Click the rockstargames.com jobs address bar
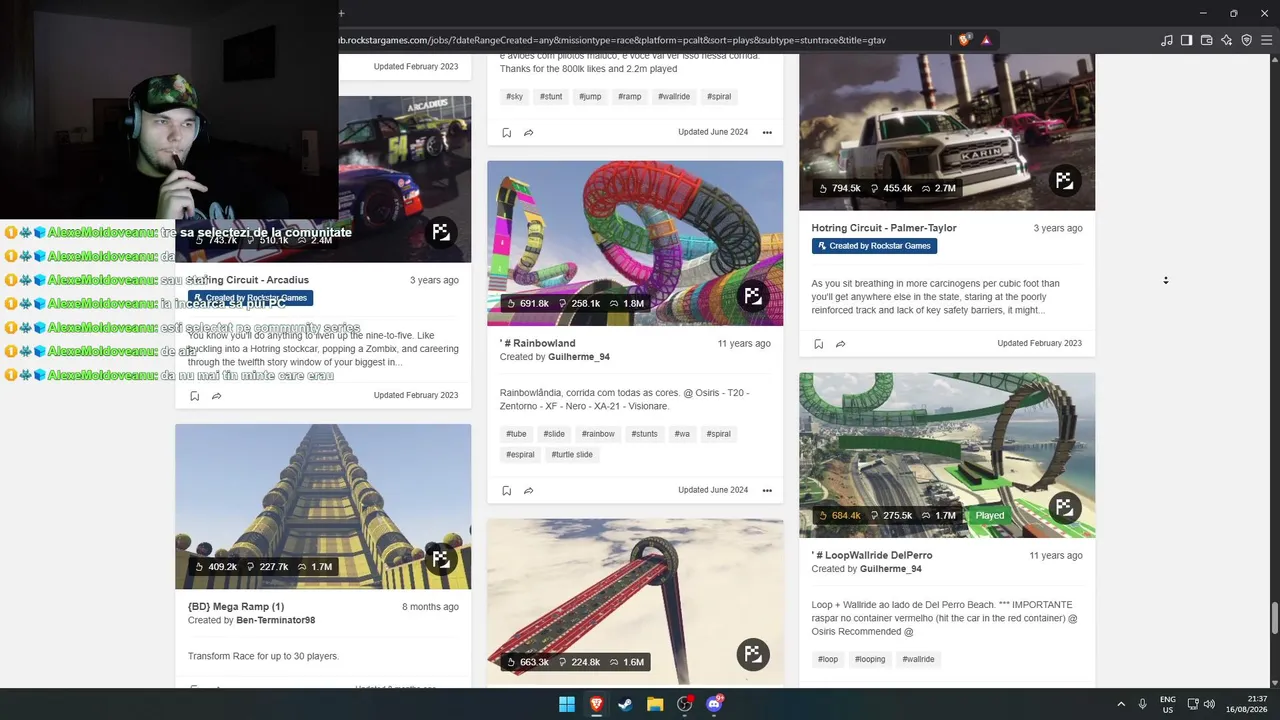The height and width of the screenshot is (720, 1280). (x=640, y=40)
